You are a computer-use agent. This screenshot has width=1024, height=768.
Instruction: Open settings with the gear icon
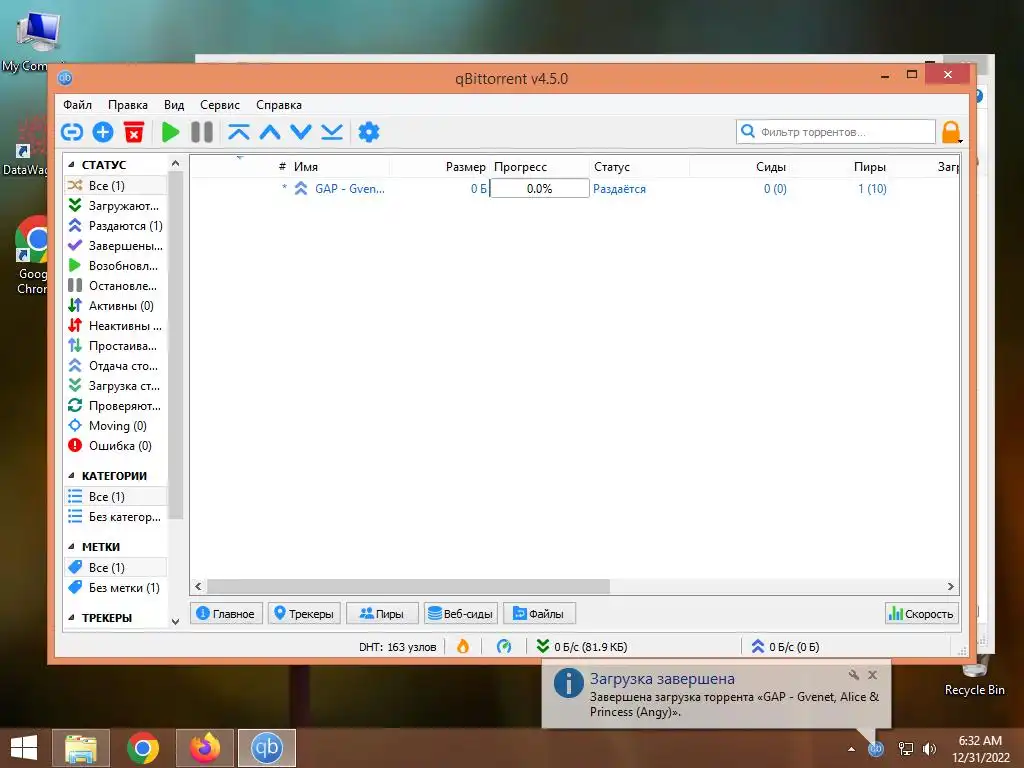pyautogui.click(x=369, y=133)
